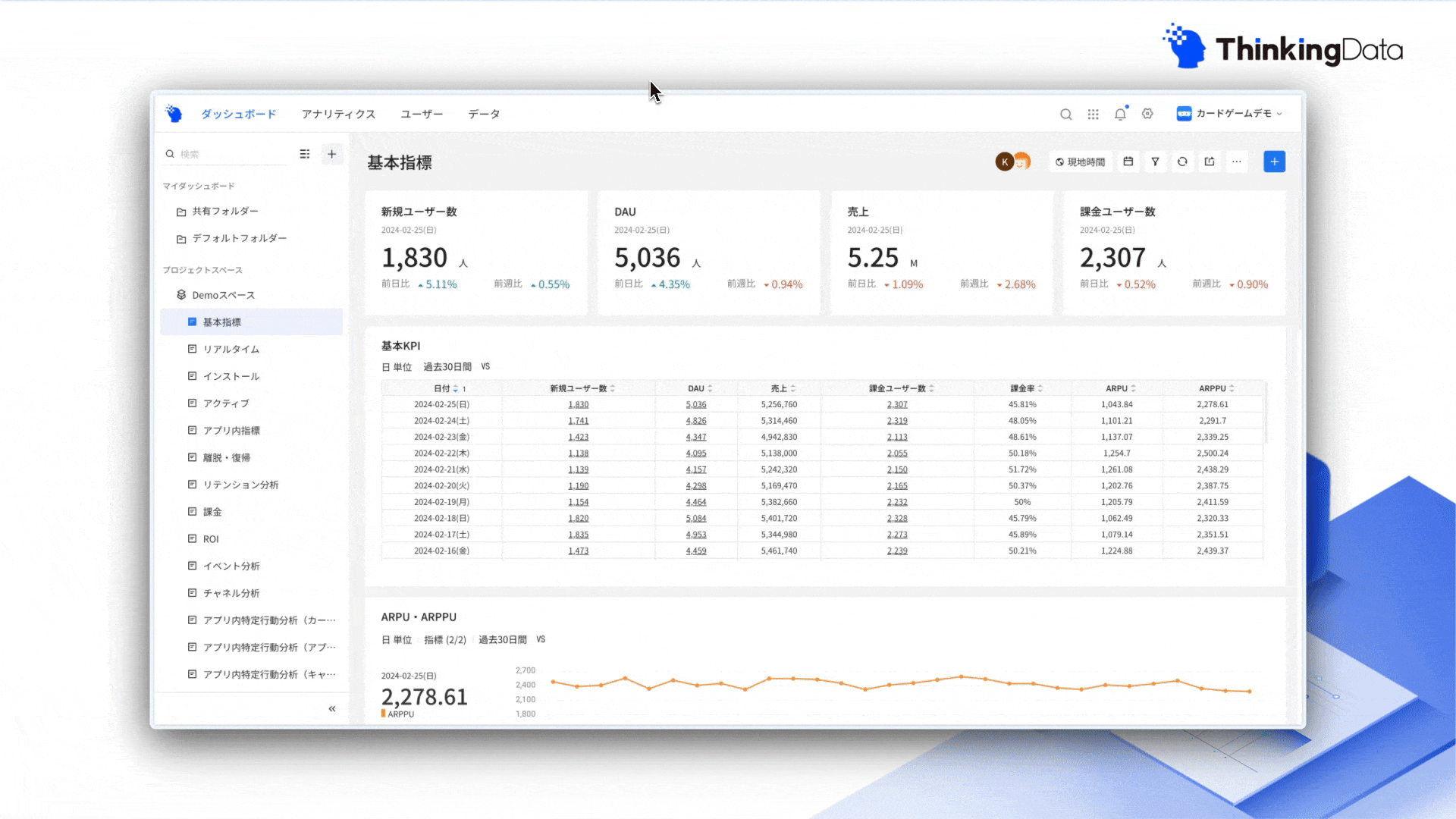
Task: Click the 現地時間 timezone button
Action: 1080,162
